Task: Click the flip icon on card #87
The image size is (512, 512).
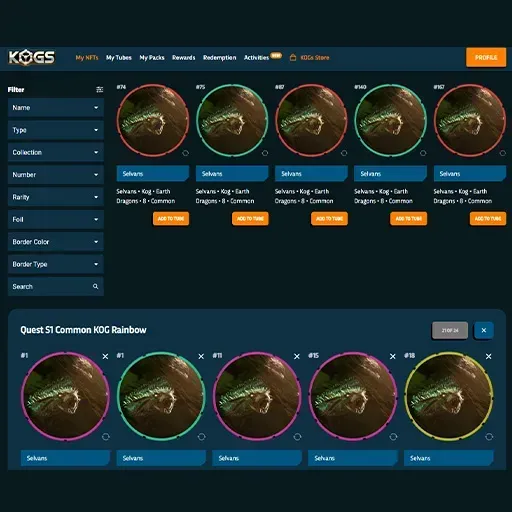Action: (344, 153)
